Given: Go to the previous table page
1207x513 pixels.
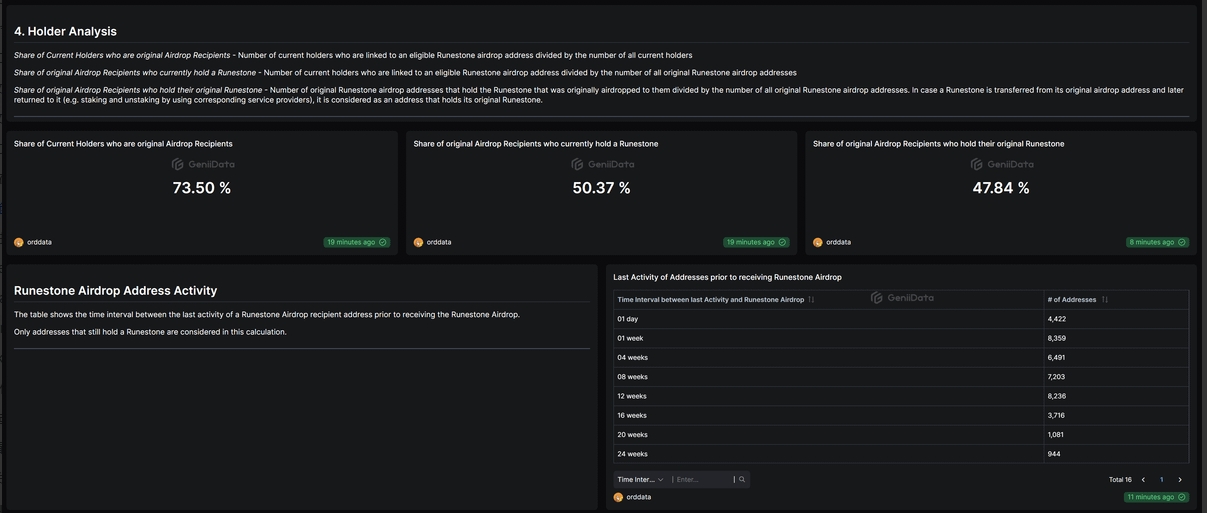Looking at the screenshot, I should click(x=1143, y=480).
